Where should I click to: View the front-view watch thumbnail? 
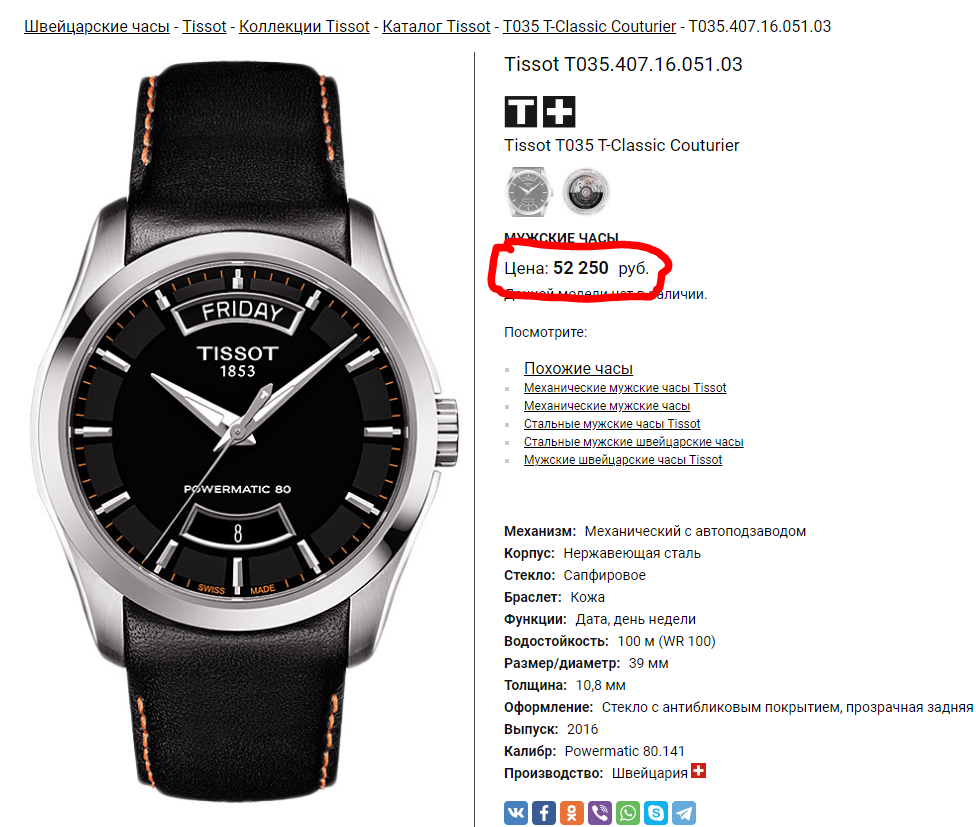tap(527, 191)
